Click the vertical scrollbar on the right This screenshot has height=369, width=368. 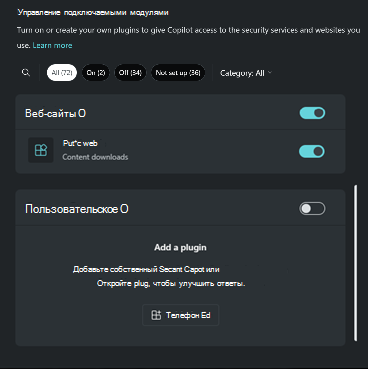(356, 263)
